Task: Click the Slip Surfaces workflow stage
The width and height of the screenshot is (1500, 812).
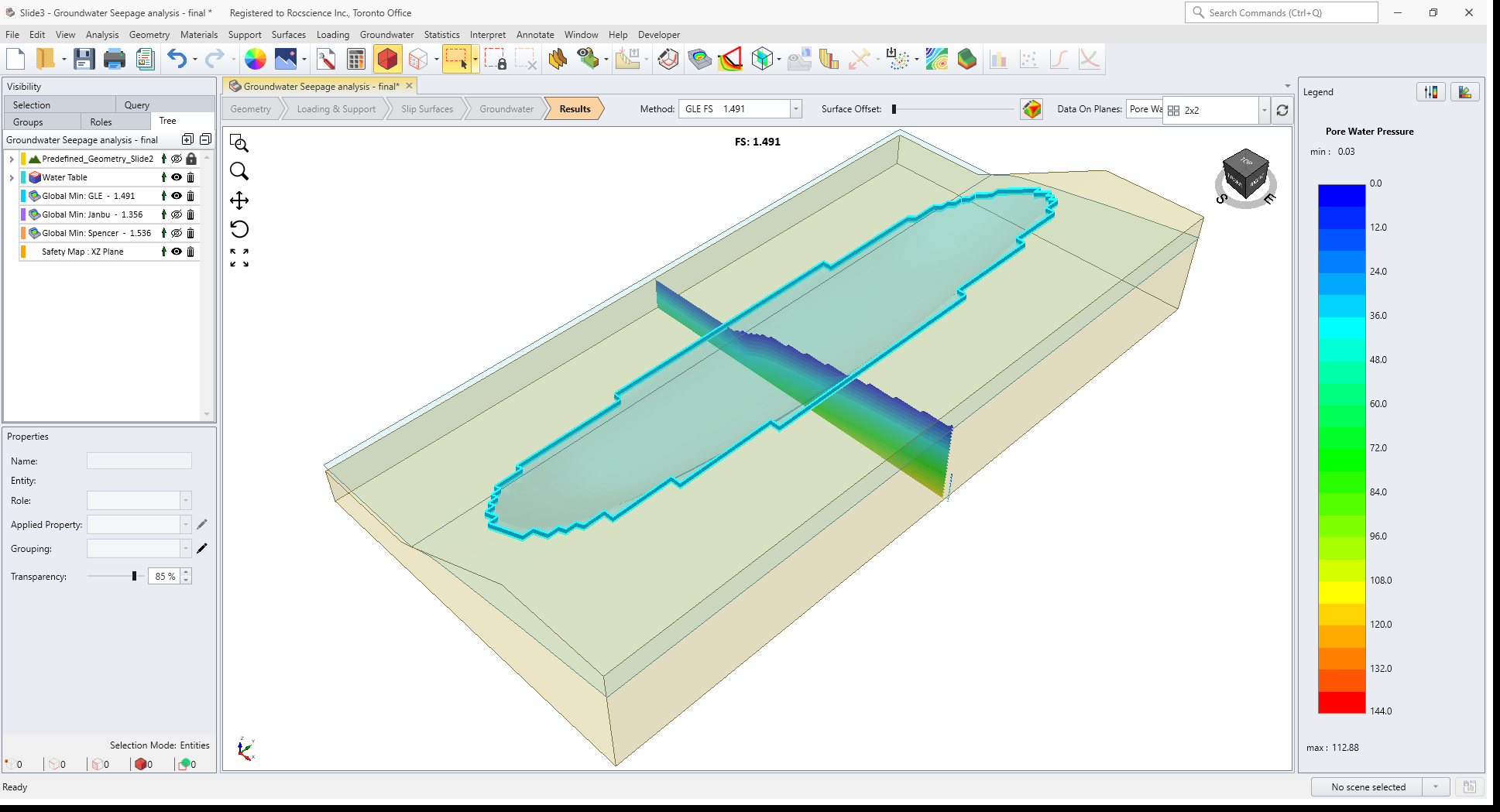Action: tap(427, 108)
